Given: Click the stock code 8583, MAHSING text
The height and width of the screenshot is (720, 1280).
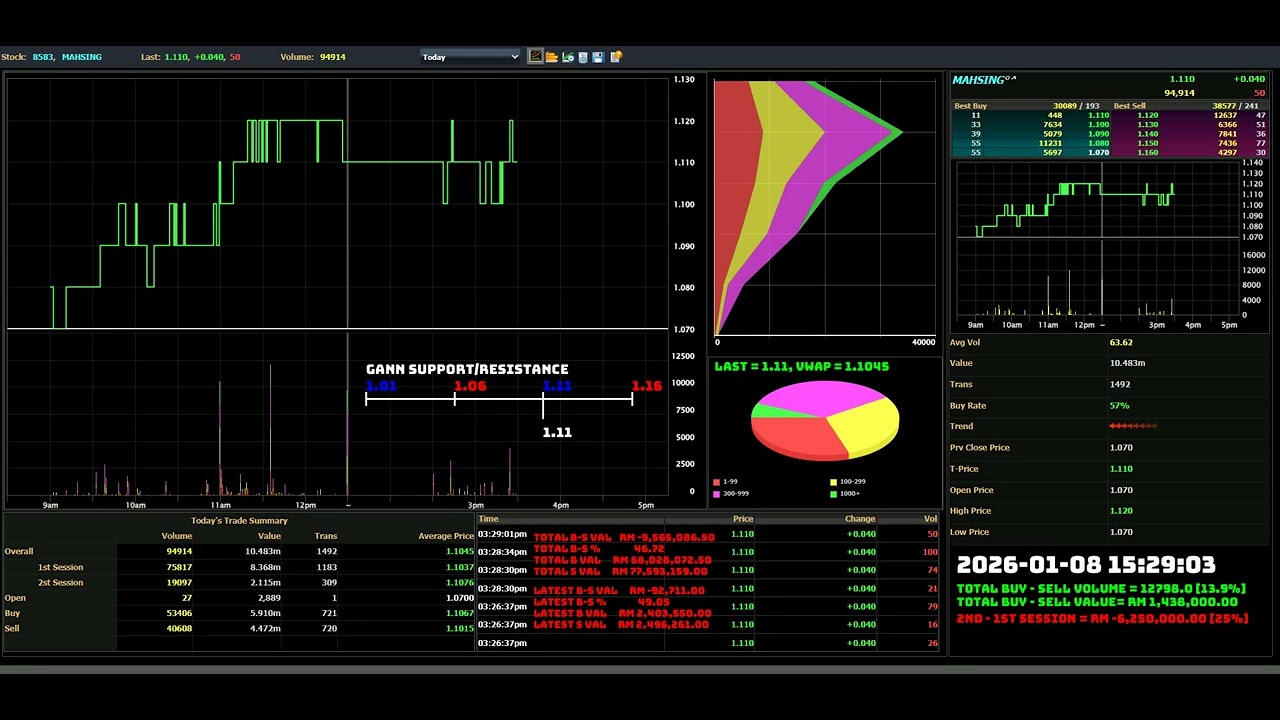Looking at the screenshot, I should (x=67, y=57).
